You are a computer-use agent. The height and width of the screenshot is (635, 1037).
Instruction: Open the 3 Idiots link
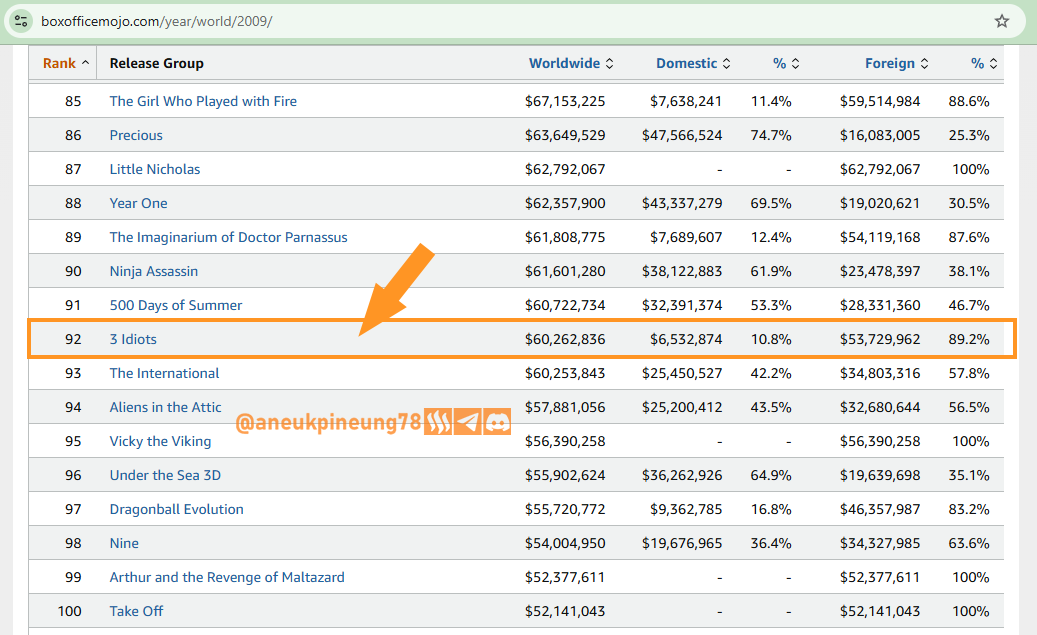tap(133, 339)
